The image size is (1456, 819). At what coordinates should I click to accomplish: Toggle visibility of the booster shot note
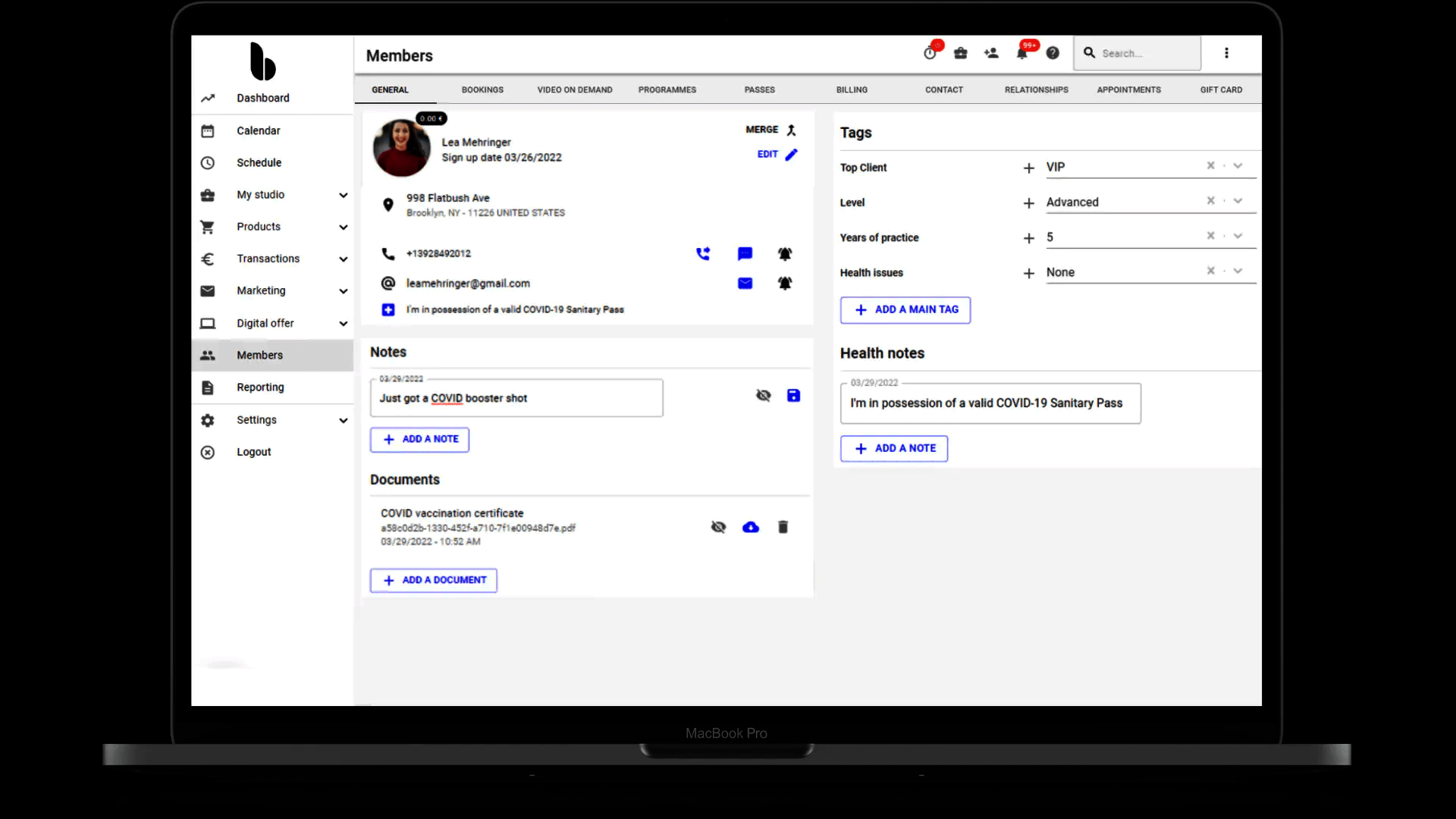(763, 395)
